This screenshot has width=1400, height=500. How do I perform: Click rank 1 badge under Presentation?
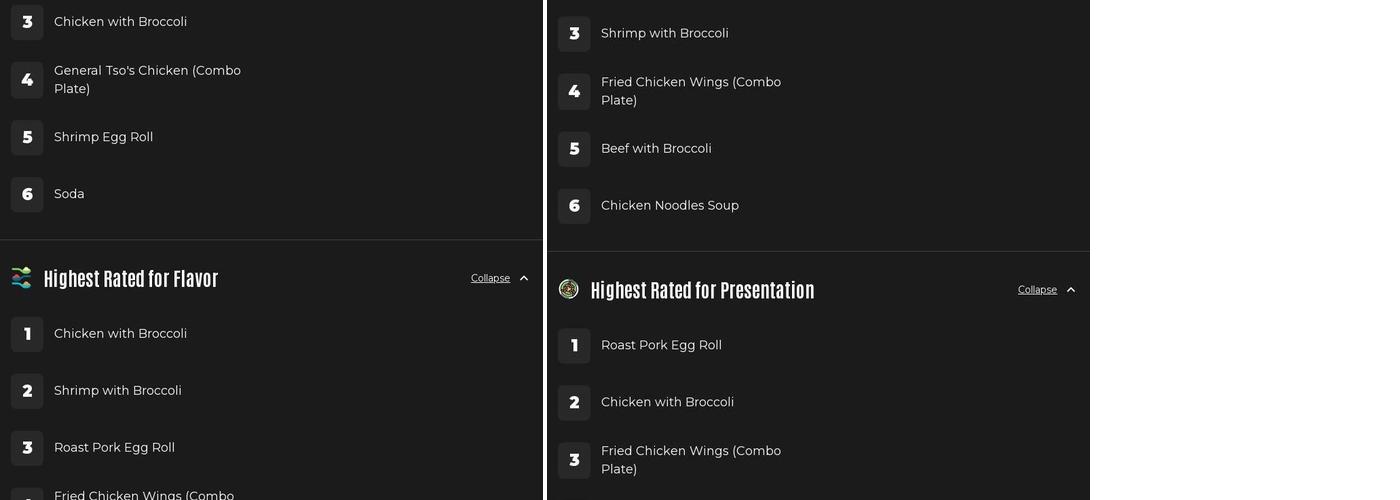pos(574,345)
